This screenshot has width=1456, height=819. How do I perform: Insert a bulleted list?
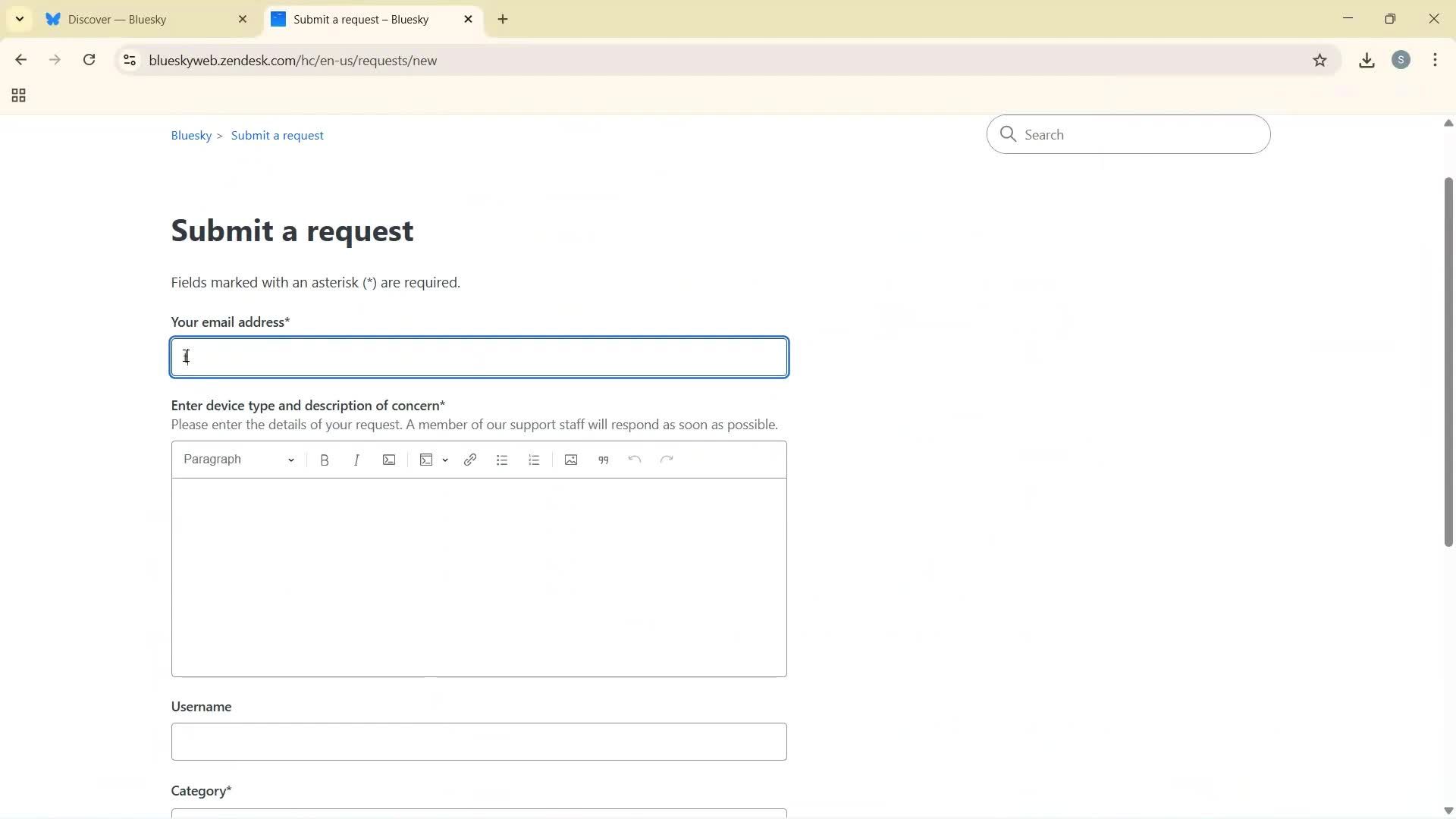click(502, 460)
